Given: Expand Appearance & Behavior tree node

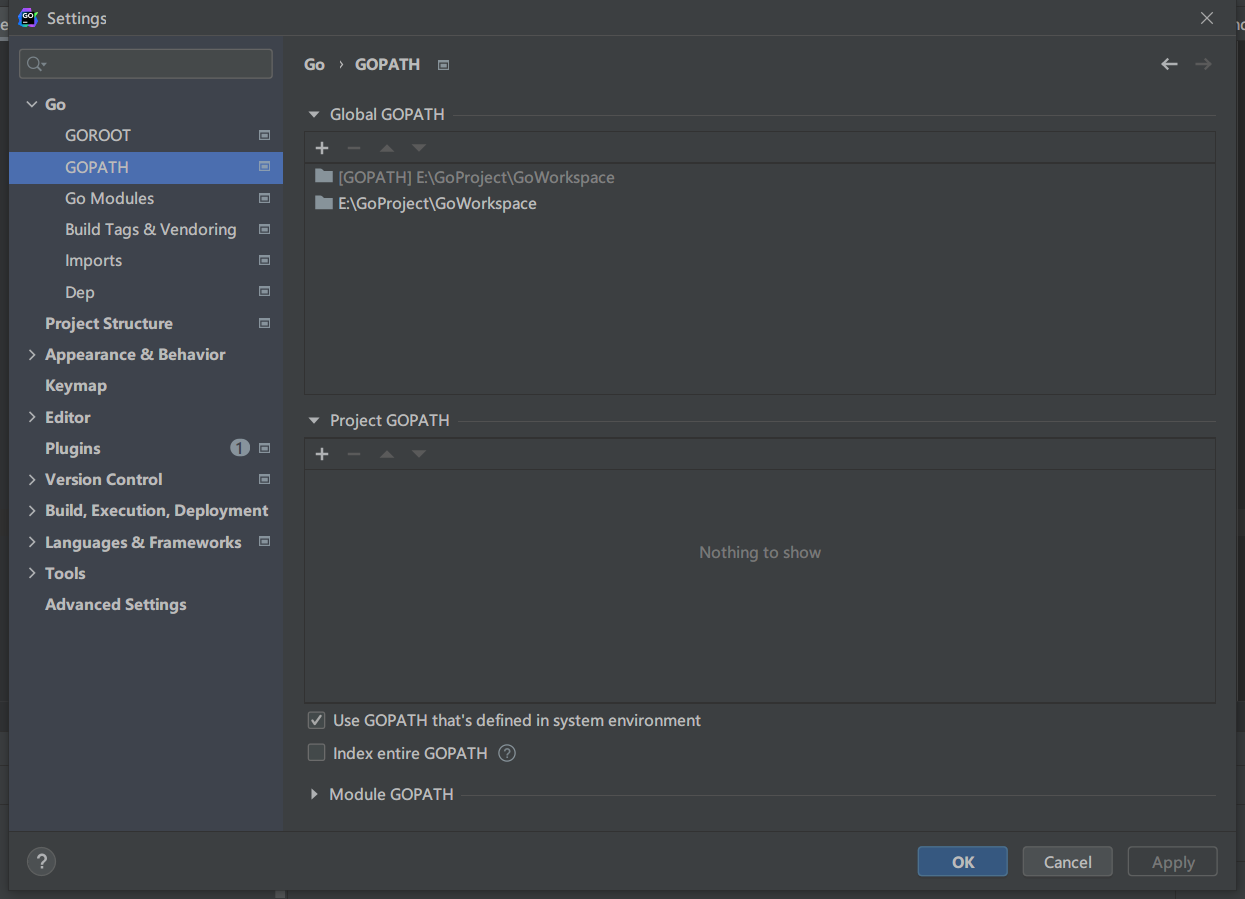Looking at the screenshot, I should click(x=32, y=355).
